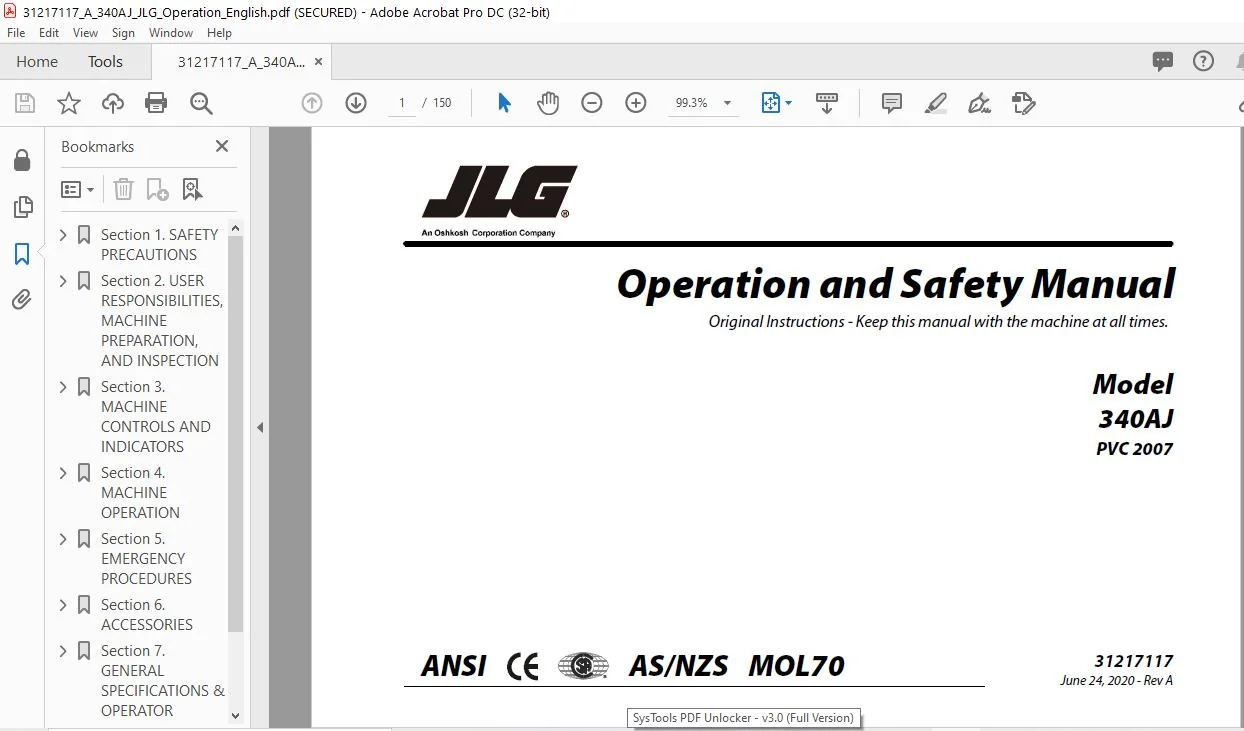
Task: Switch to the Tools tab
Action: 105,61
